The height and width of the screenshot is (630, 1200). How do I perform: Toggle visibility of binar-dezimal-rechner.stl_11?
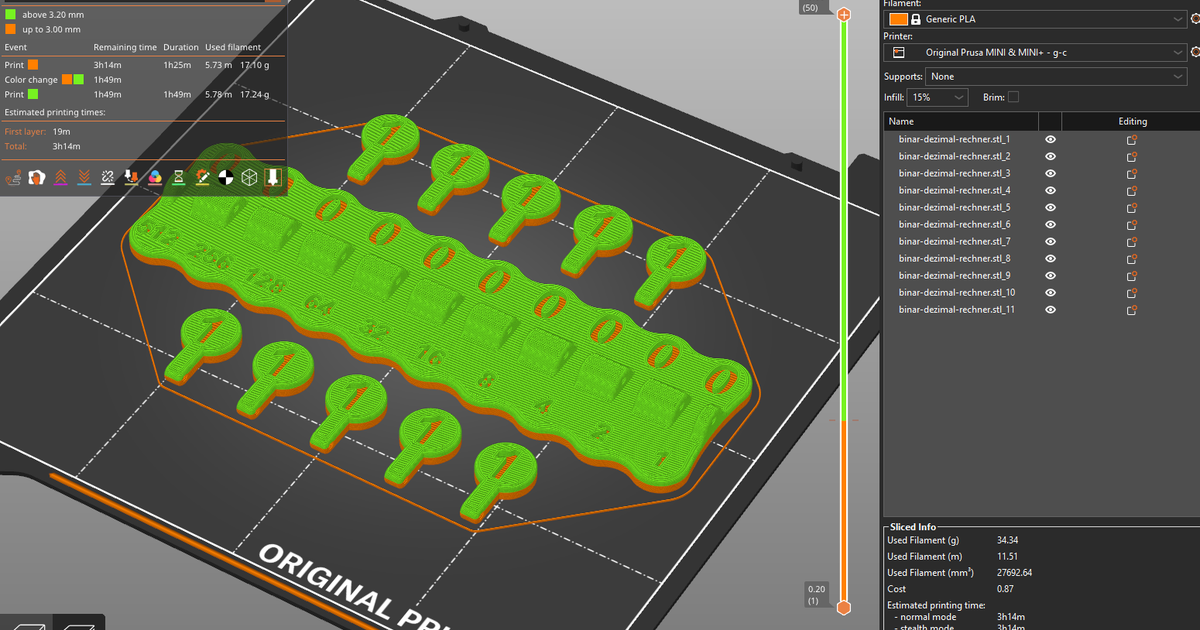pos(1050,309)
